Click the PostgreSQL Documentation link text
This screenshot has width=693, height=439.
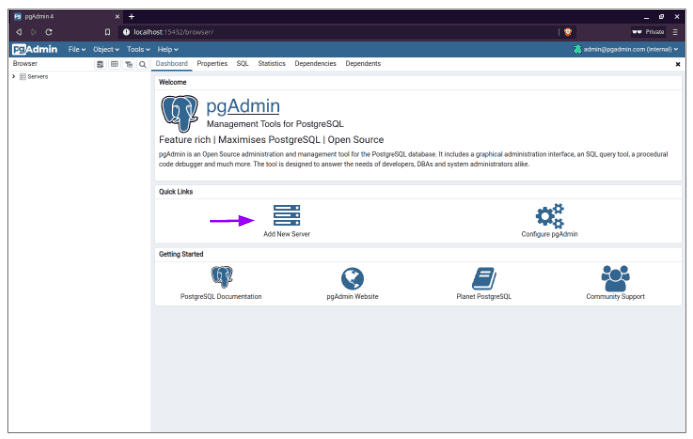point(221,297)
